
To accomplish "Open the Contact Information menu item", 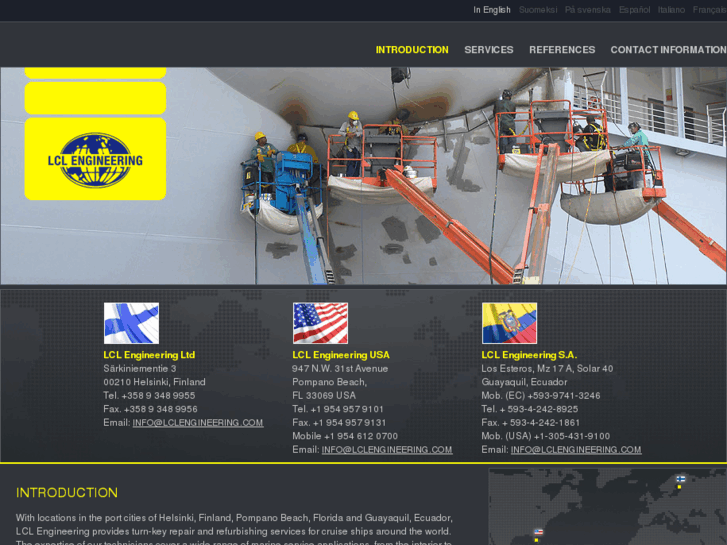I will coord(669,50).
